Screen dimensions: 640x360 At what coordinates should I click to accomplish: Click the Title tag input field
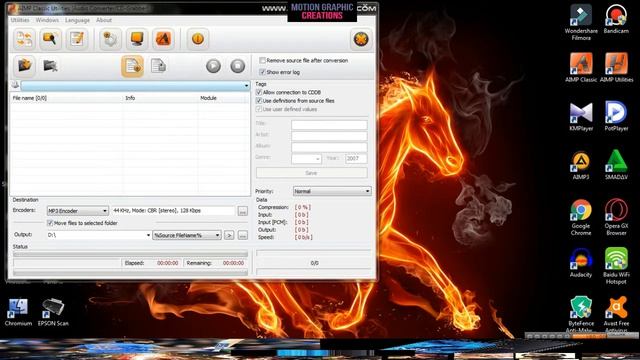coord(329,124)
